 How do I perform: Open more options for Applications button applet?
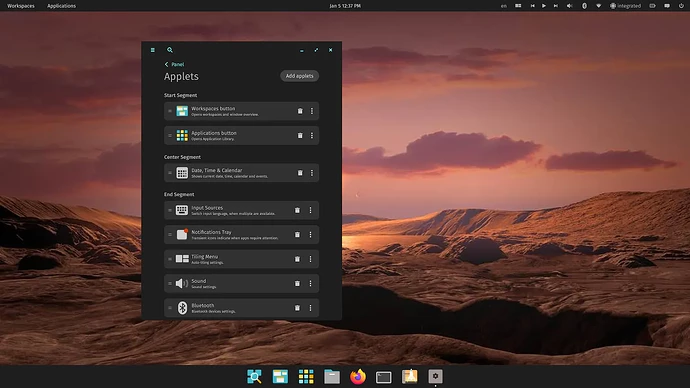point(312,135)
